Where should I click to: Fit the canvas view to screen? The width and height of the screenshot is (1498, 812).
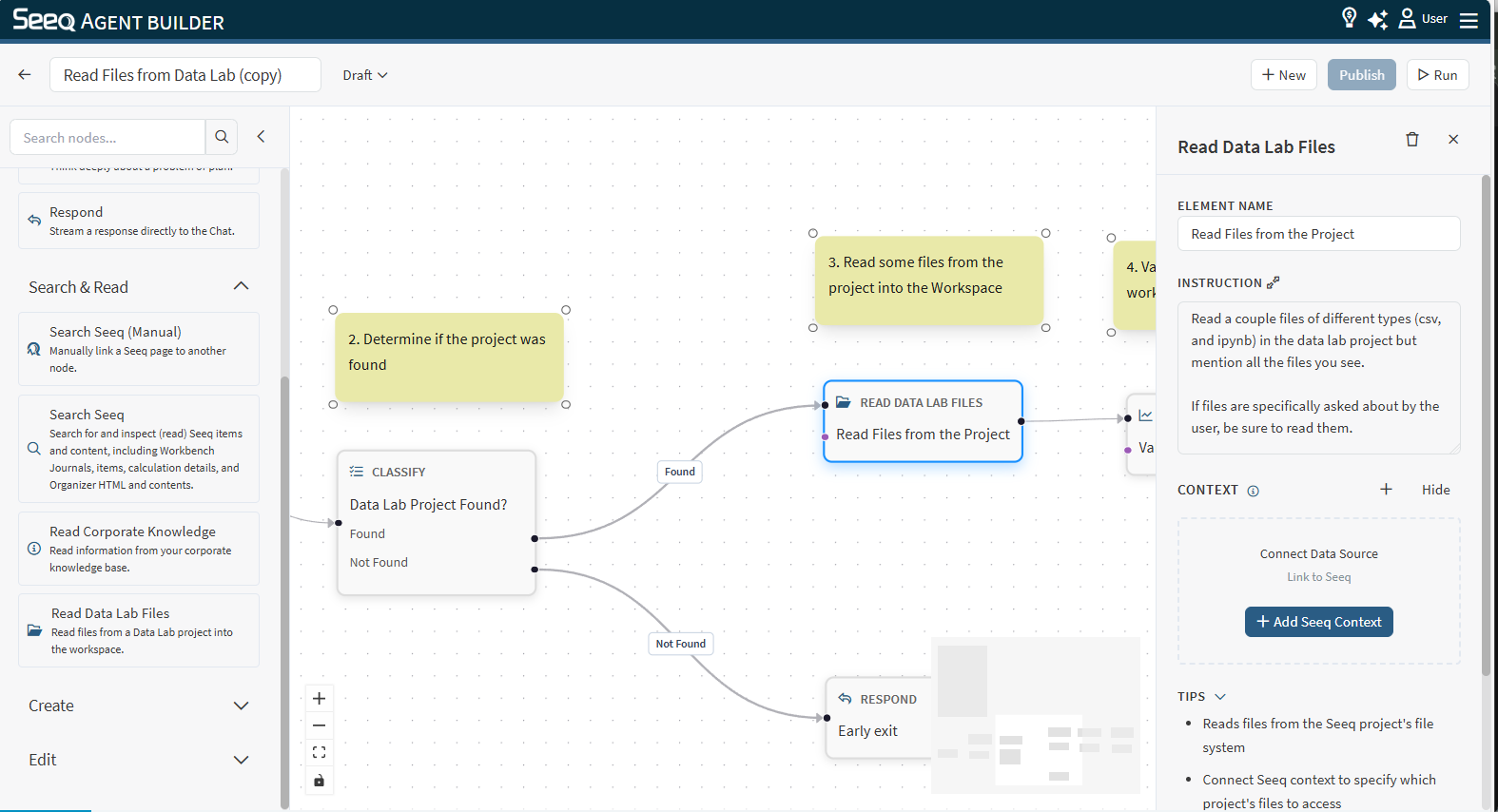[x=320, y=752]
